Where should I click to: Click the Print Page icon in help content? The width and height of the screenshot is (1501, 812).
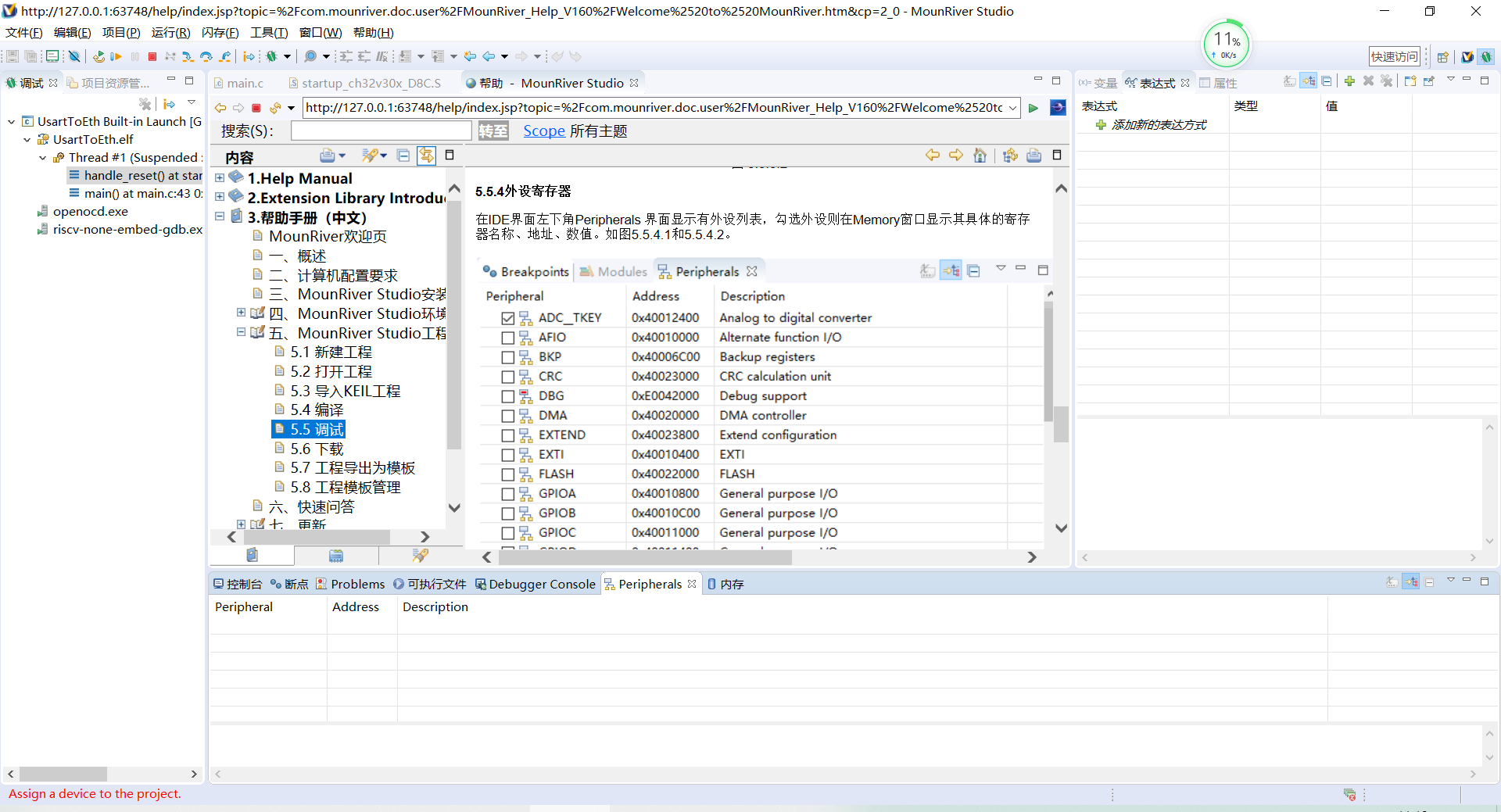pos(1034,156)
